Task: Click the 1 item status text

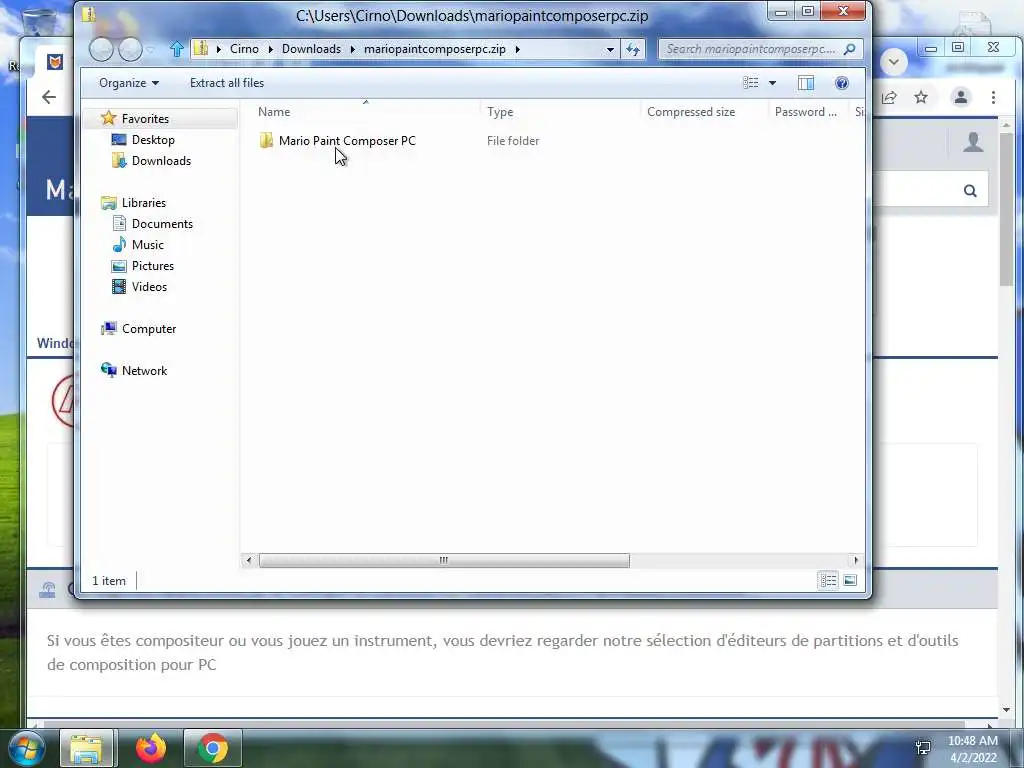Action: [x=108, y=581]
